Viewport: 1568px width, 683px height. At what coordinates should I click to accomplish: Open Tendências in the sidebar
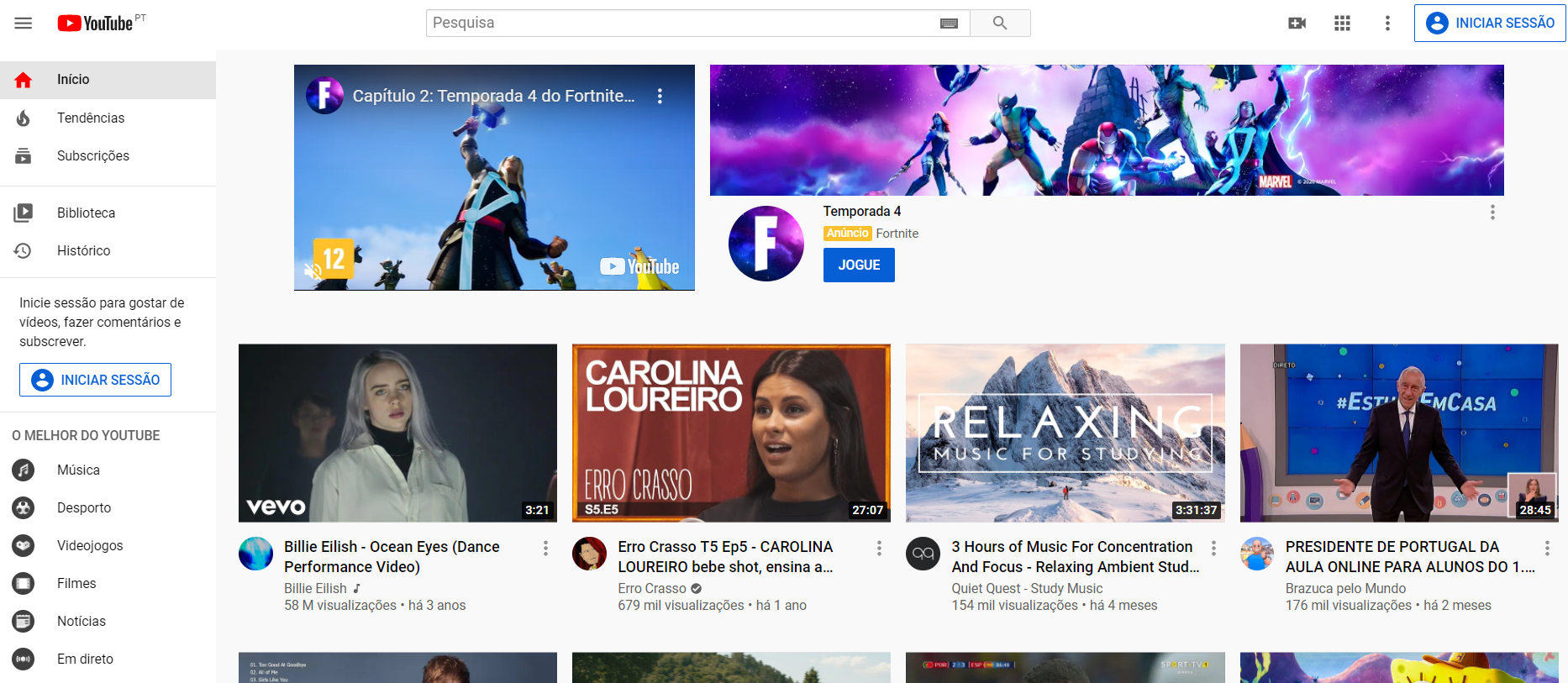click(108, 118)
